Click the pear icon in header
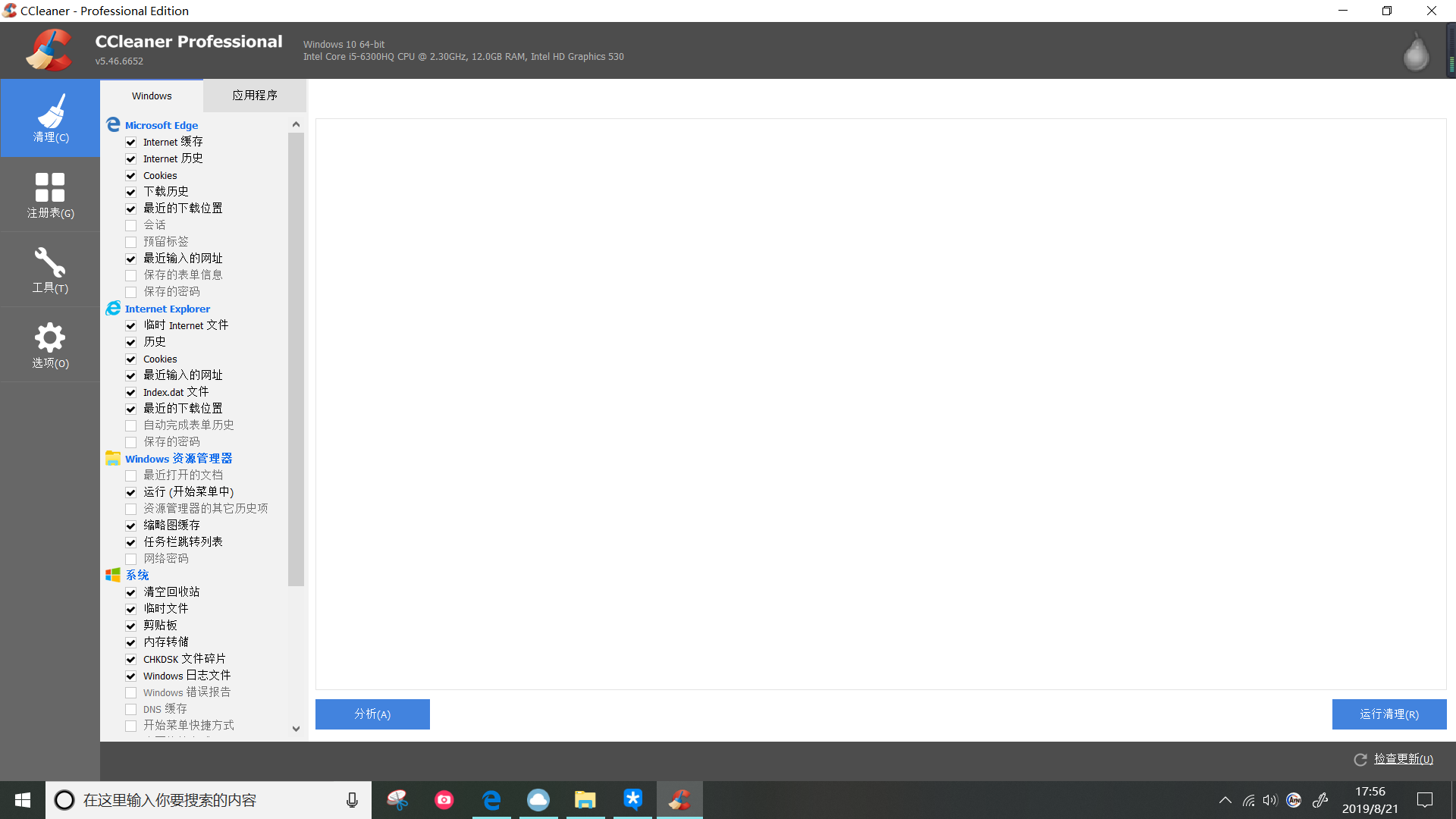 click(x=1415, y=53)
